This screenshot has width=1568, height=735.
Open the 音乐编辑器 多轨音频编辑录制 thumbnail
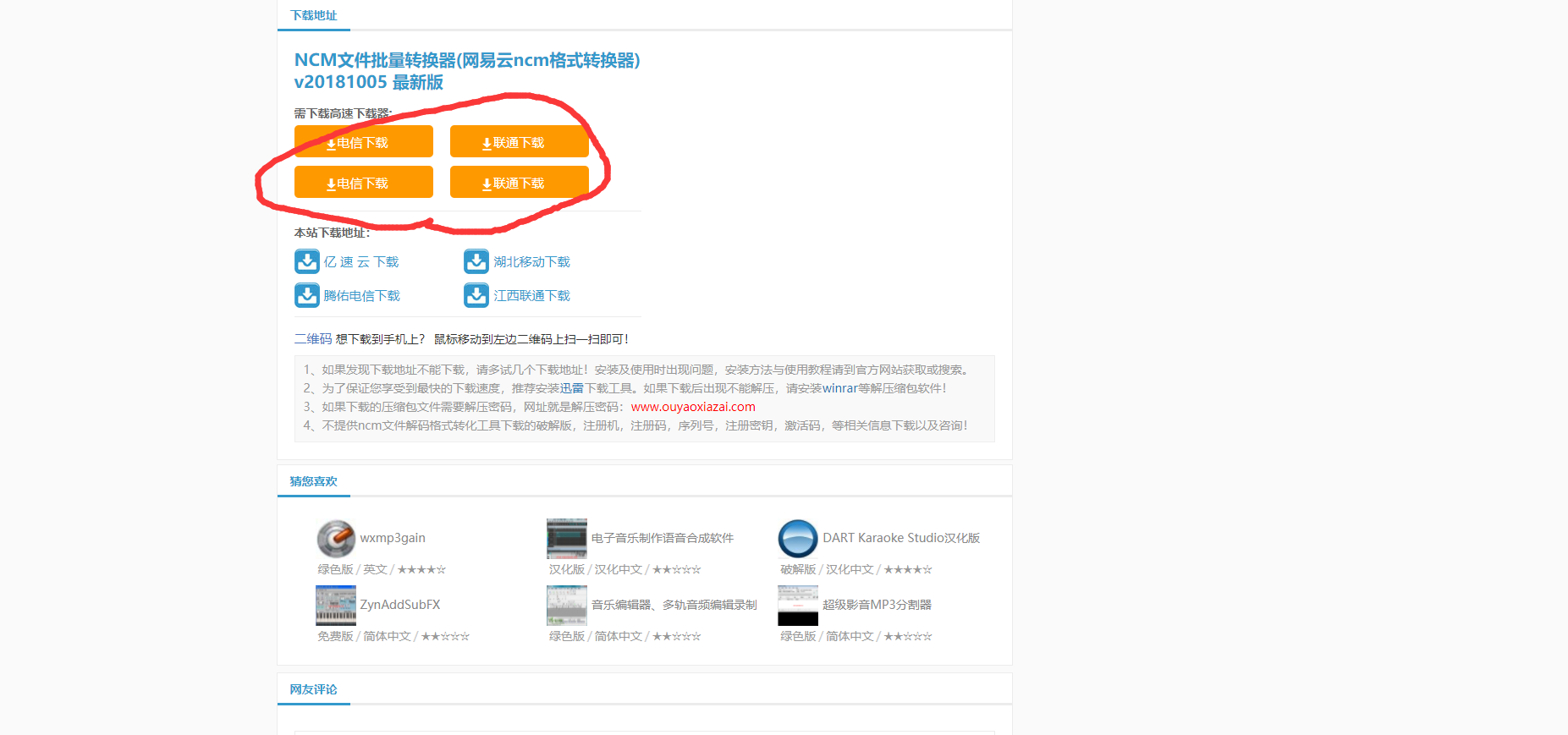point(567,606)
